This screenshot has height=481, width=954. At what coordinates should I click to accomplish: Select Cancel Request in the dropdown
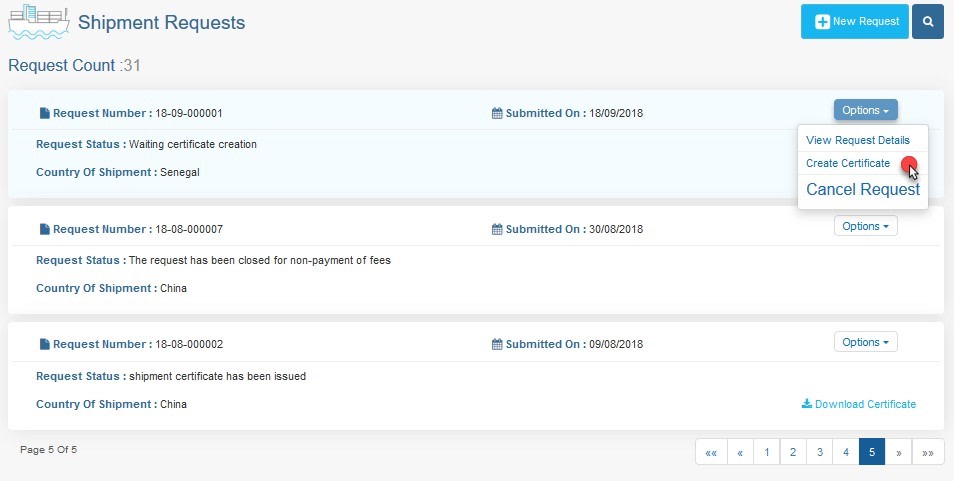coord(863,190)
